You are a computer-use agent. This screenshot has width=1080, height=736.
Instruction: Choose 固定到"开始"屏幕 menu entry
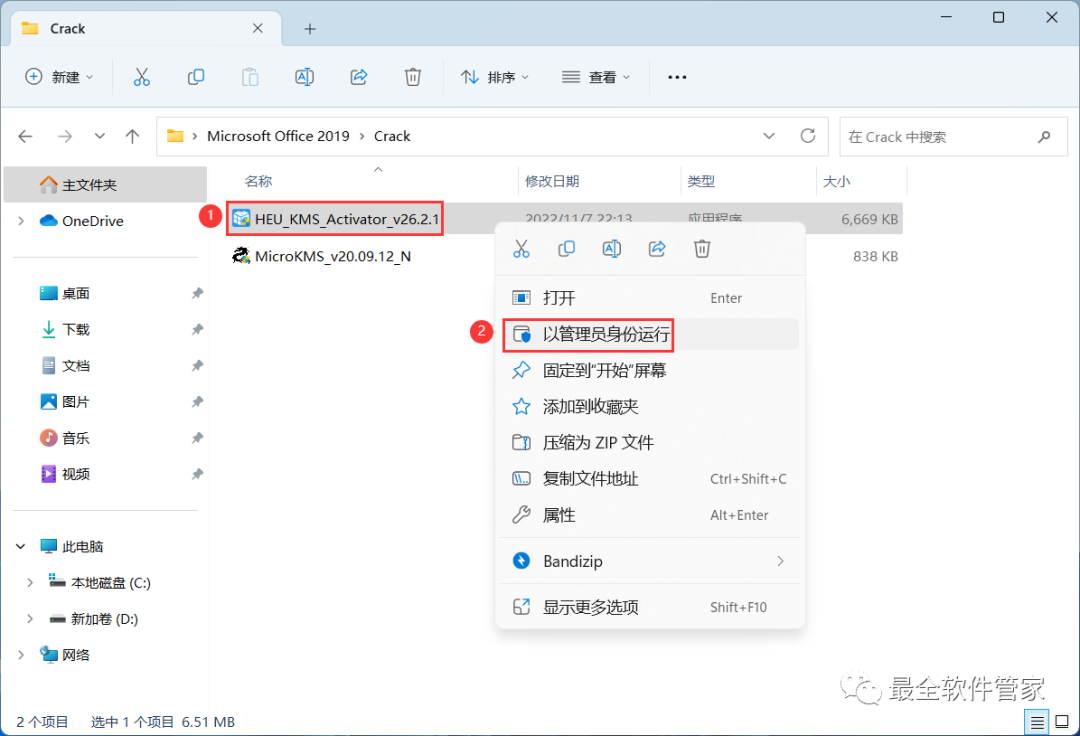(x=650, y=370)
